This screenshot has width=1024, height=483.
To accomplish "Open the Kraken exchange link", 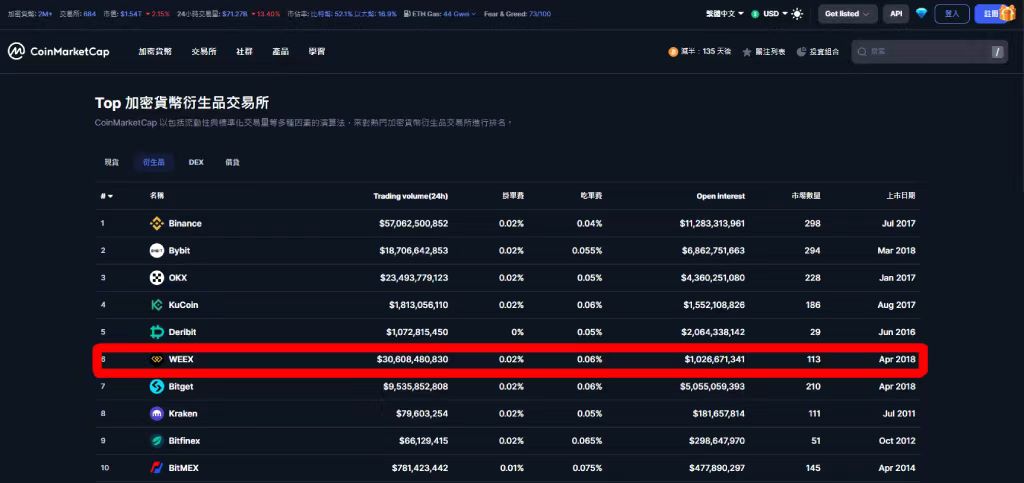I will pyautogui.click(x=183, y=414).
